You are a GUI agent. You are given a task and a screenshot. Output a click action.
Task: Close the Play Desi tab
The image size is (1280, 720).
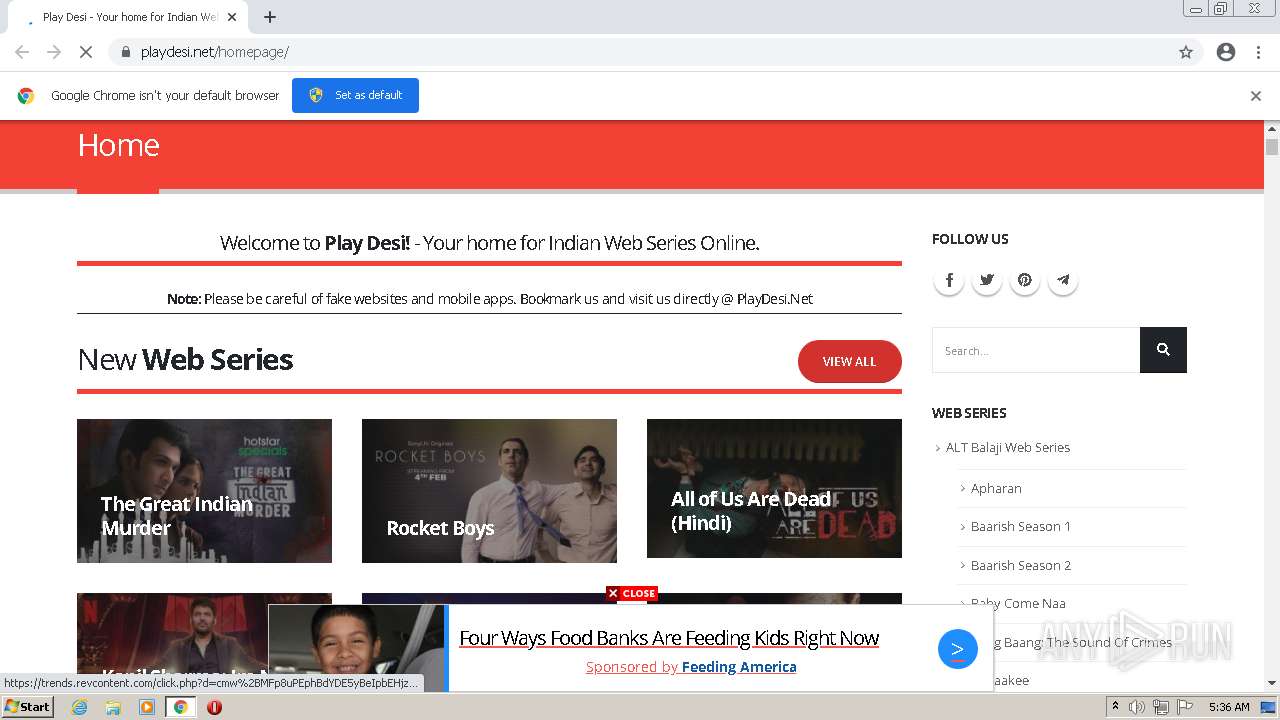click(x=232, y=17)
